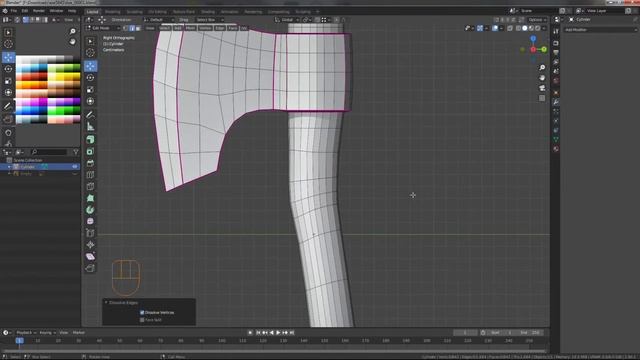
Task: Enable edge select mode
Action: pos(132,28)
